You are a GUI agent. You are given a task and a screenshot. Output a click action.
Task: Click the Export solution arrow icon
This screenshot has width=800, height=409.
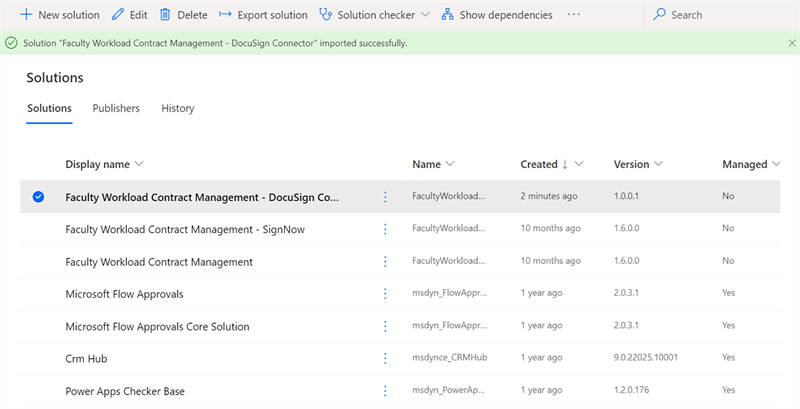(225, 15)
